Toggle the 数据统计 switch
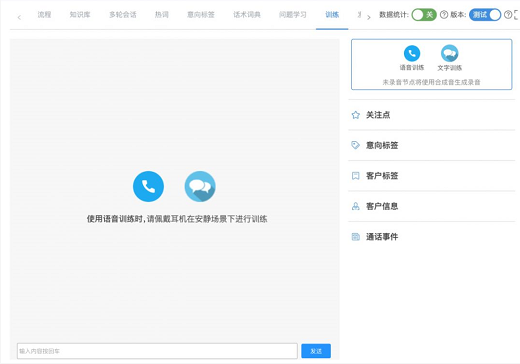This screenshot has width=520, height=364. pyautogui.click(x=424, y=15)
